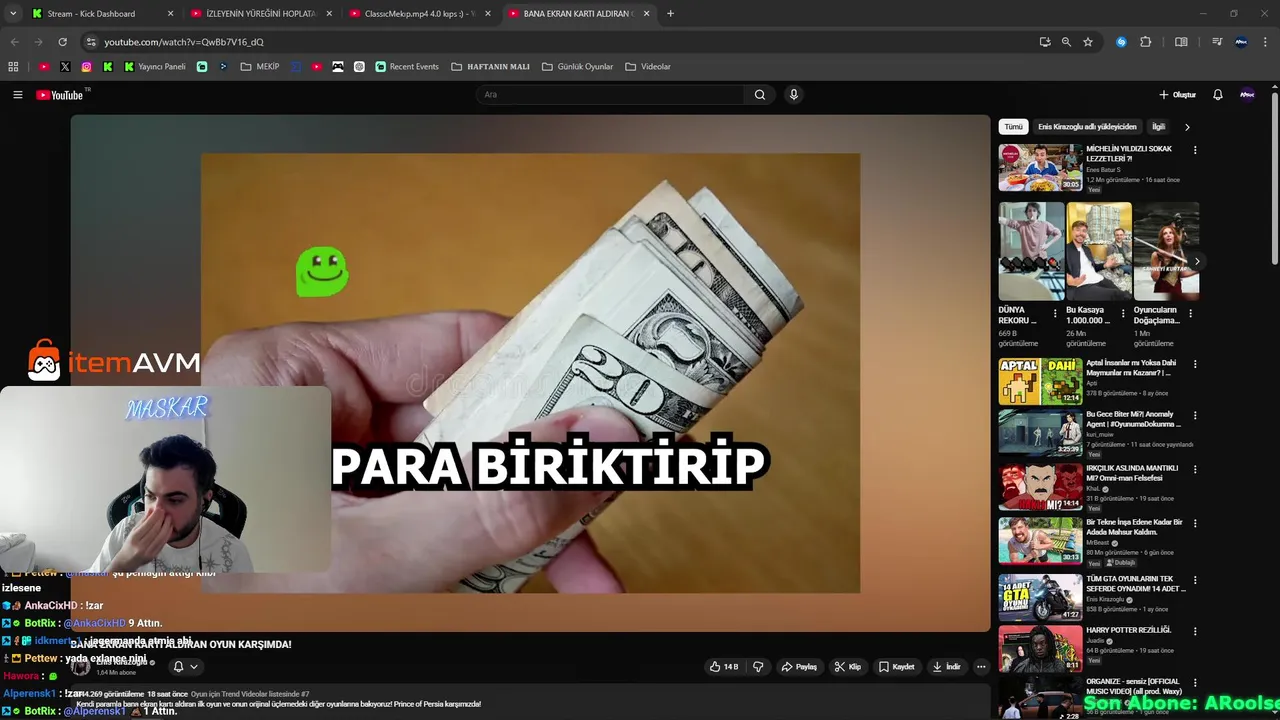Screen dimensions: 1280x720
Task: Open Instagram bookmark icon
Action: point(86,67)
